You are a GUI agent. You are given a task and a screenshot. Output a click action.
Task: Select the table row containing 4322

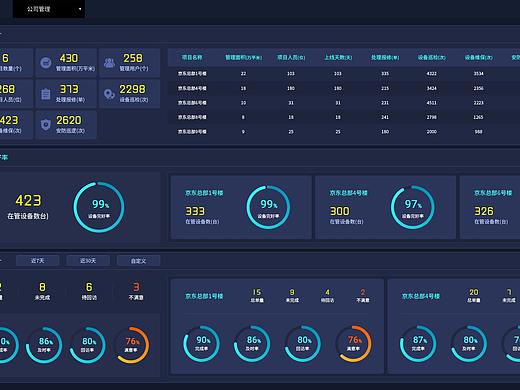[344, 73]
